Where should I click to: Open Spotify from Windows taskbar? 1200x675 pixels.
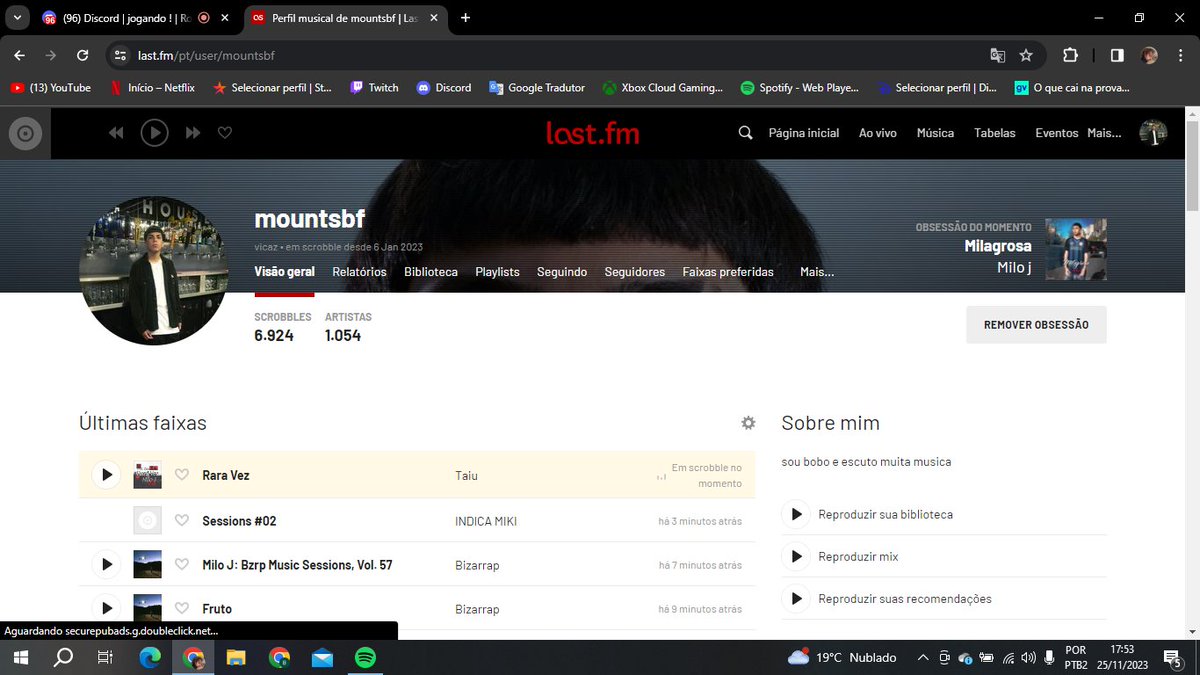coord(365,657)
